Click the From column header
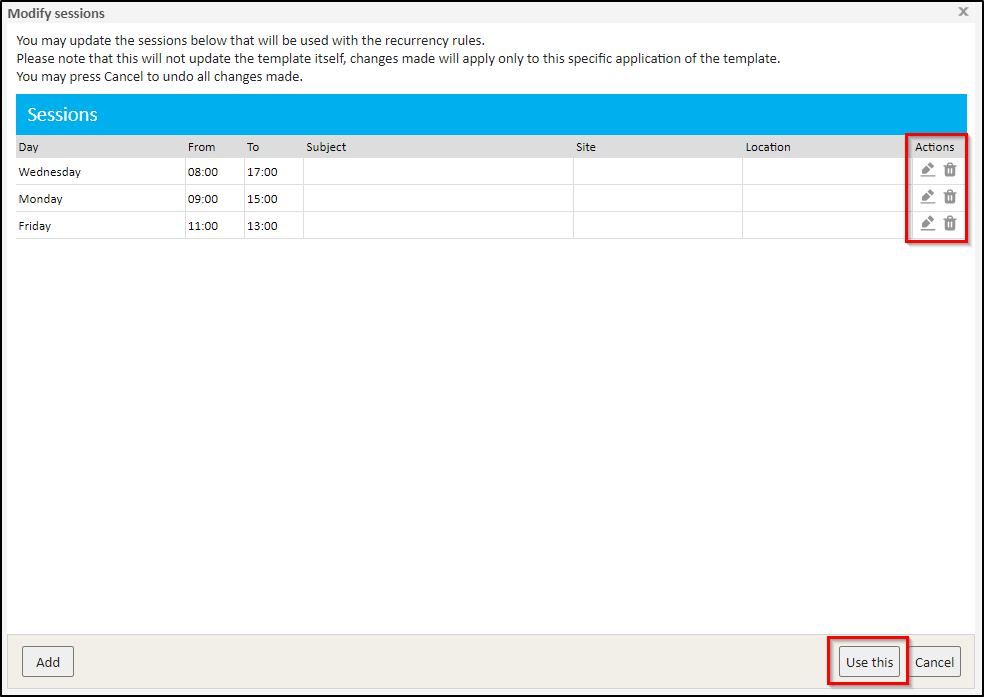Viewport: 984px width, 697px height. pos(201,147)
